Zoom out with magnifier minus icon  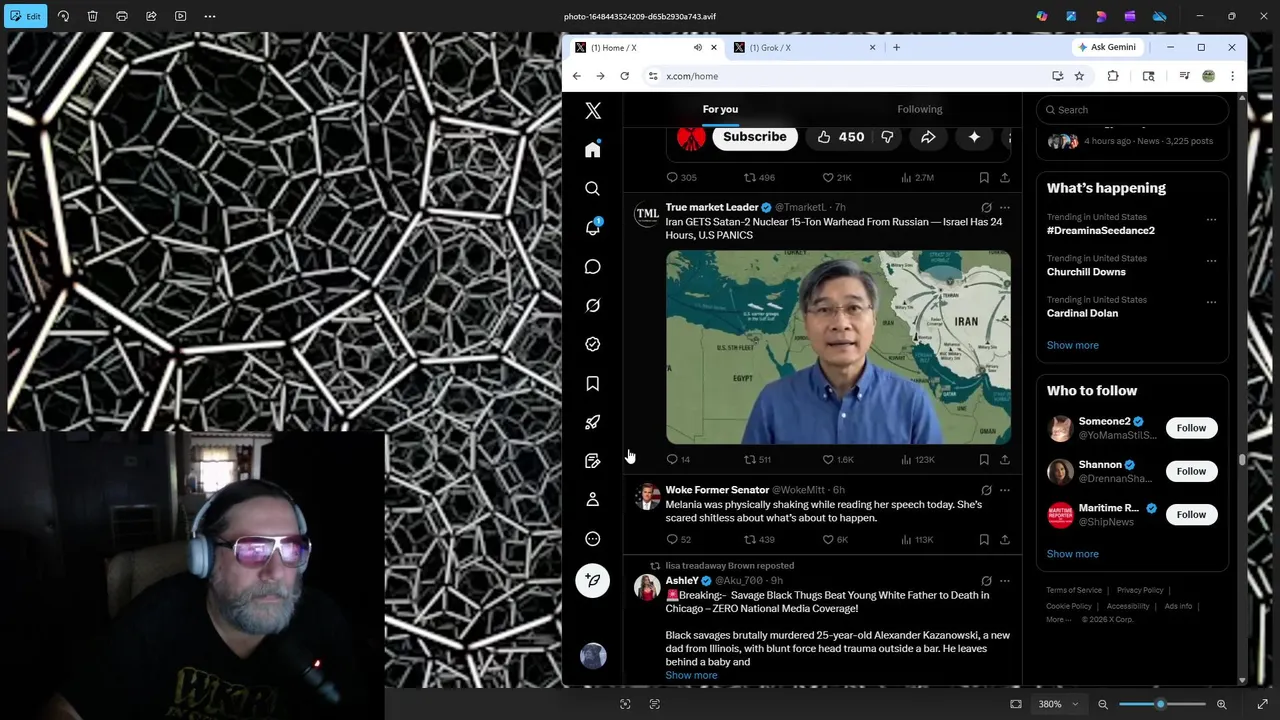coord(1103,704)
